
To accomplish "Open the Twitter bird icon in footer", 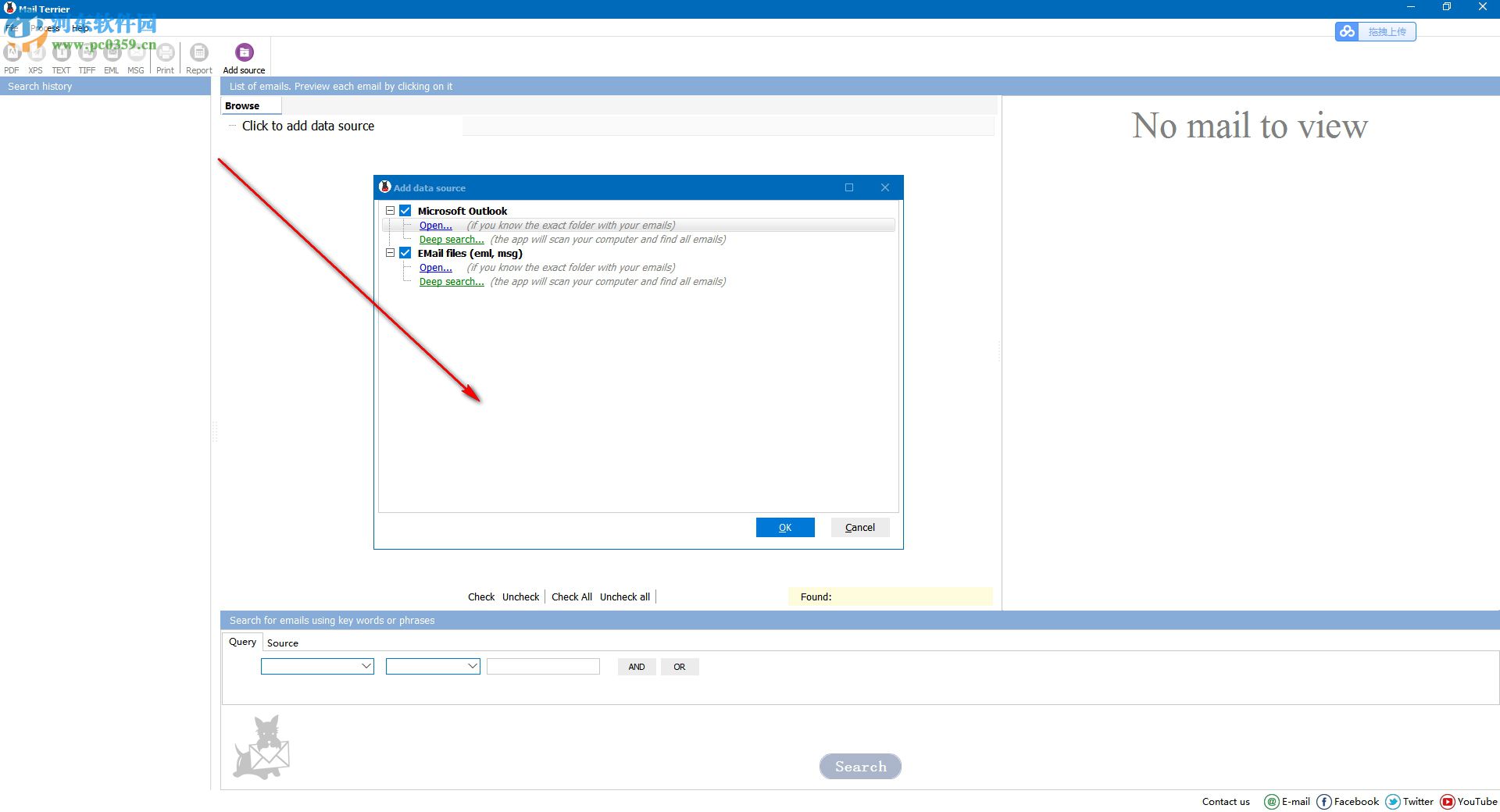I will (1392, 802).
